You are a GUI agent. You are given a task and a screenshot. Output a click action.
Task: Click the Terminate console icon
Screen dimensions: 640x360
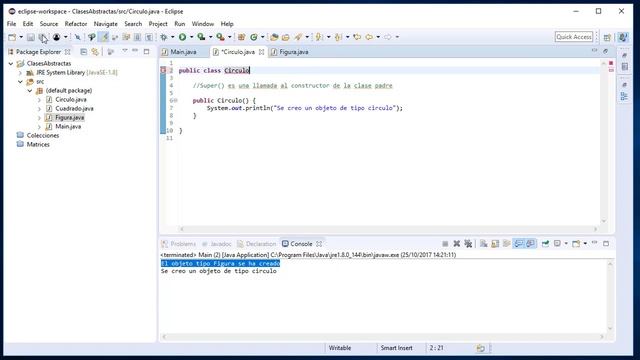coord(445,244)
